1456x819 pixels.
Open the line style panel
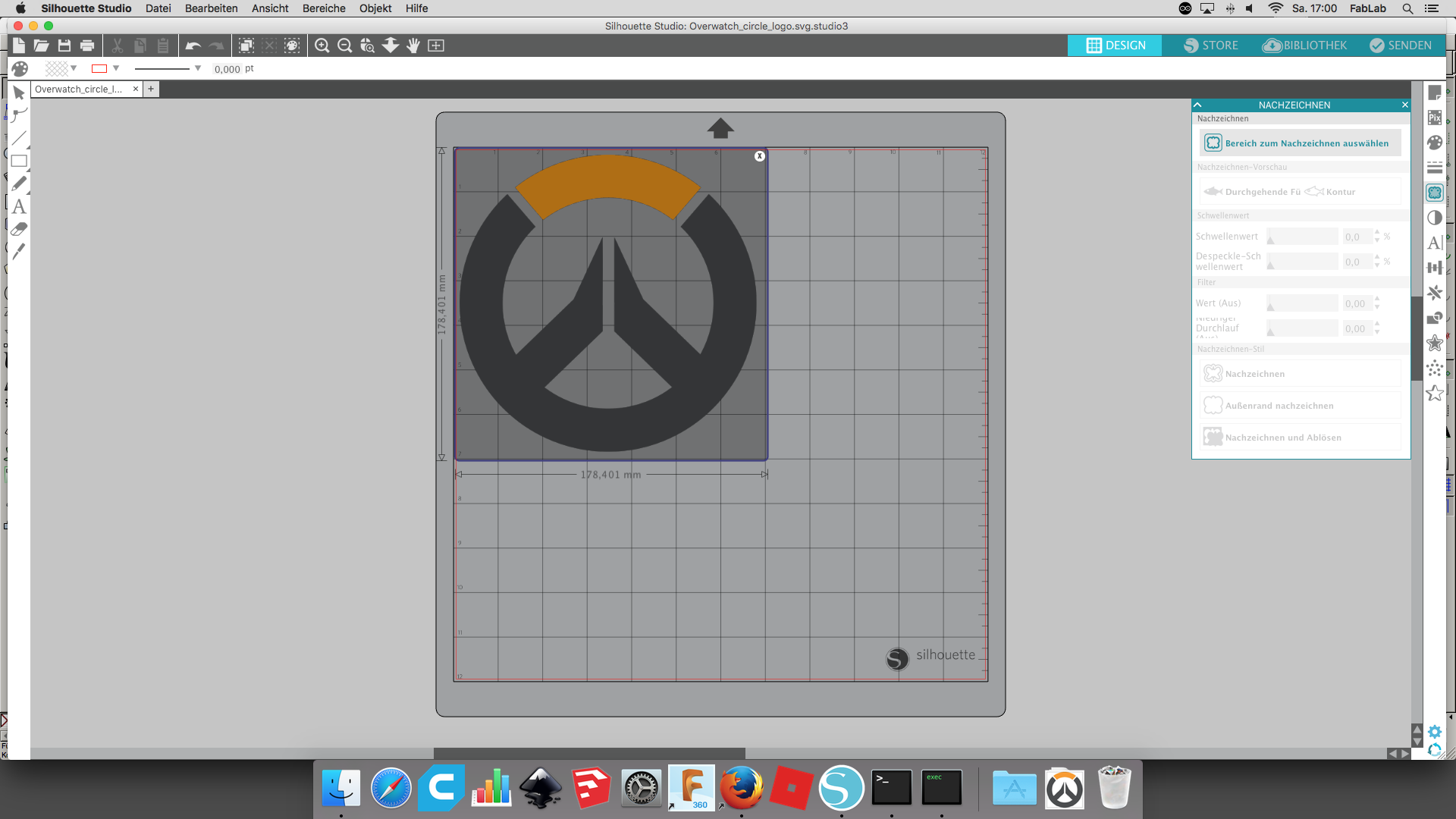click(1435, 168)
